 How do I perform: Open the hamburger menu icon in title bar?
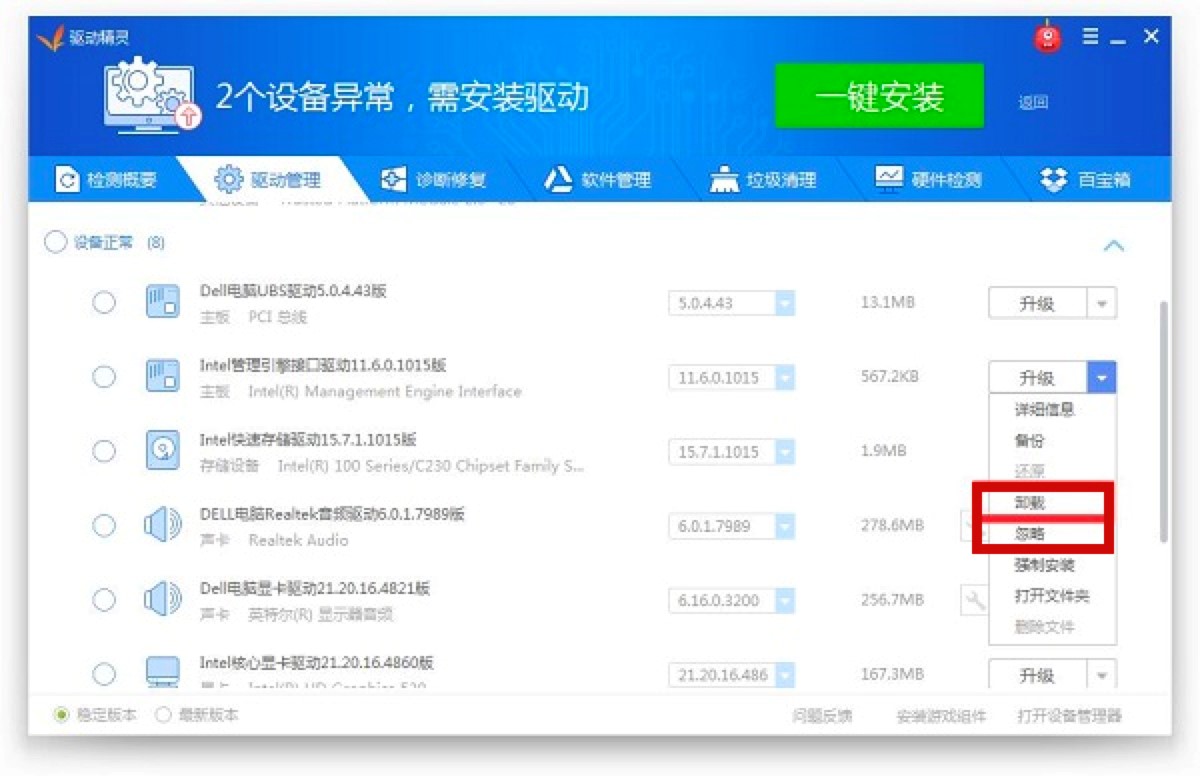pos(1091,37)
